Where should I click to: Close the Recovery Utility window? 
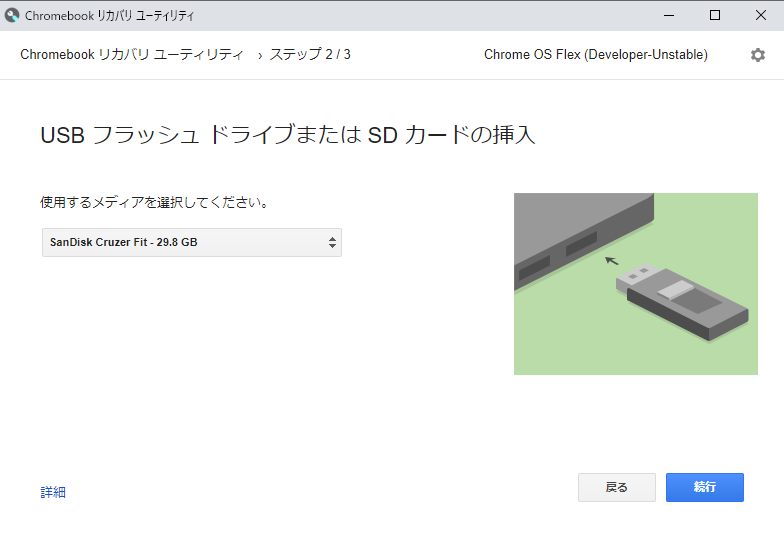tap(760, 16)
